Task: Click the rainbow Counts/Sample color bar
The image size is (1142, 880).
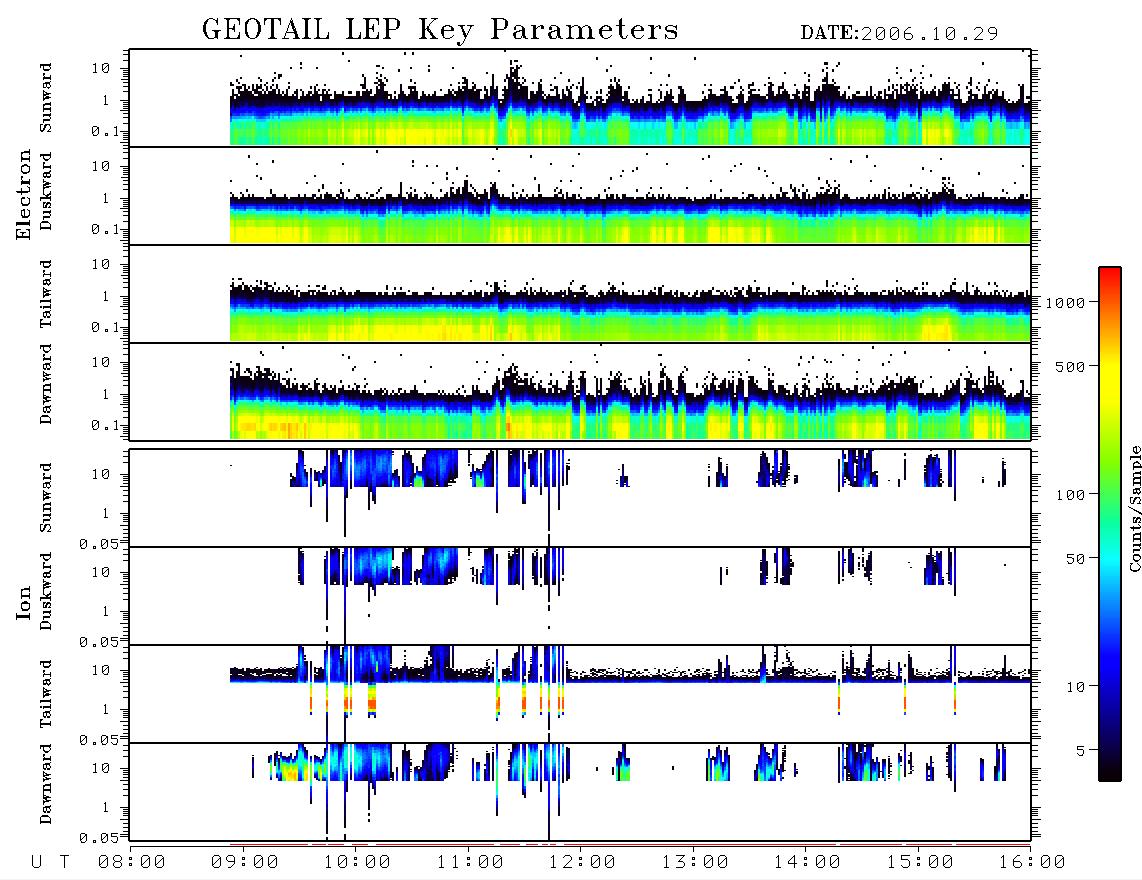Action: 1109,524
